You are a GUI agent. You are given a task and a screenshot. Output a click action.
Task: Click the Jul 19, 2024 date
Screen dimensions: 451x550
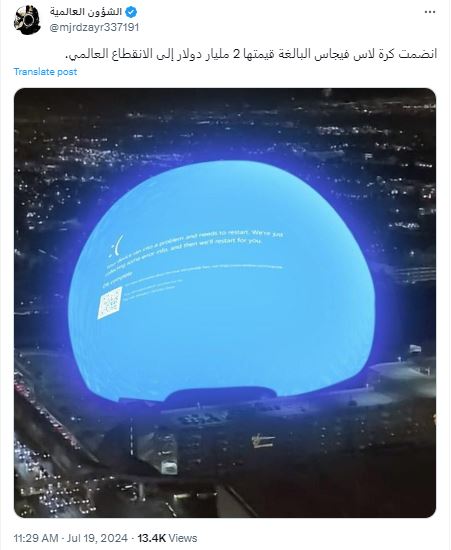coord(97,538)
